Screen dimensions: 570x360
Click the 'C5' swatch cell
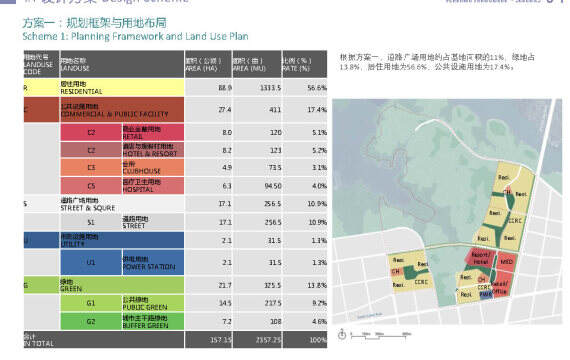click(x=91, y=186)
